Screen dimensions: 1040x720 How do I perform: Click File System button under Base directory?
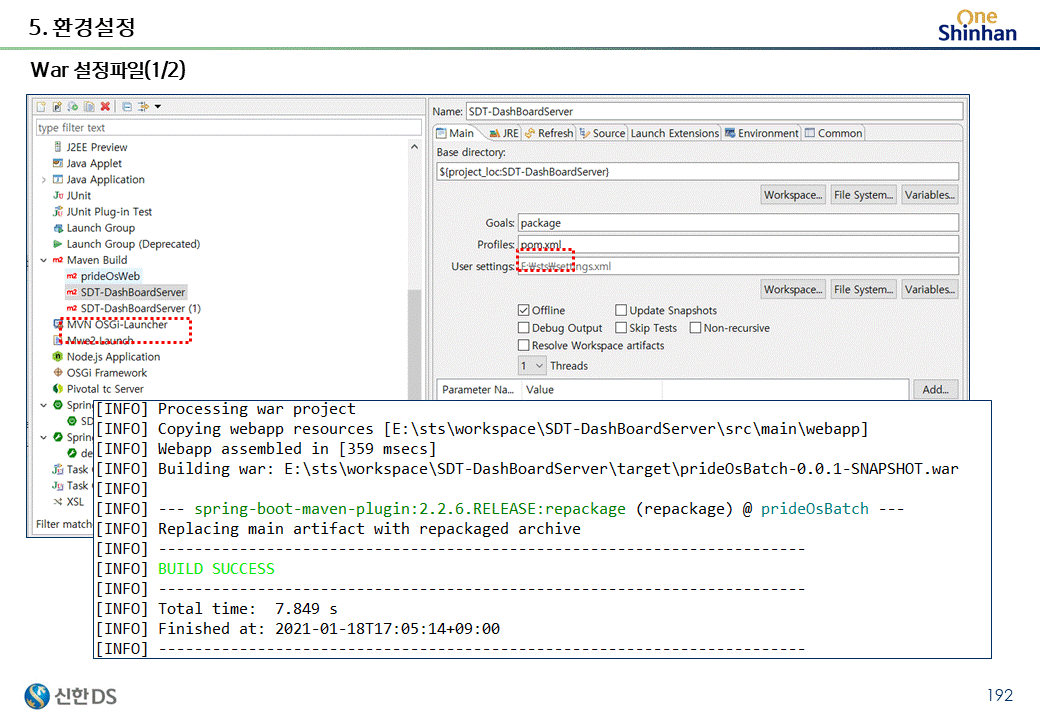tap(864, 195)
